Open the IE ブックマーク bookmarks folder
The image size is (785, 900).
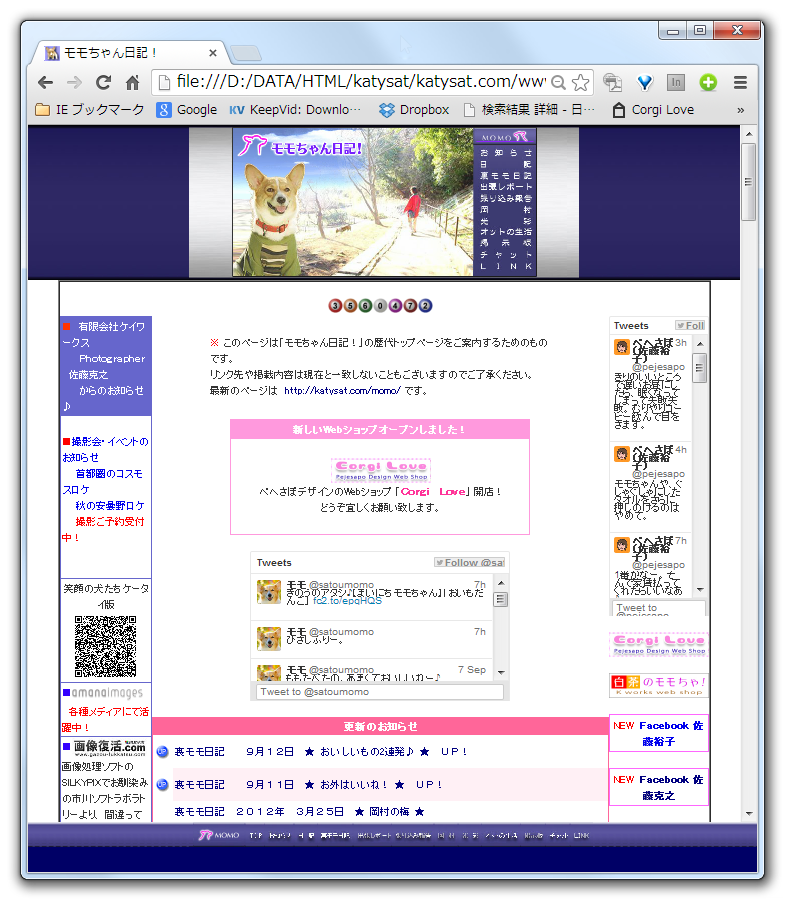[x=90, y=110]
